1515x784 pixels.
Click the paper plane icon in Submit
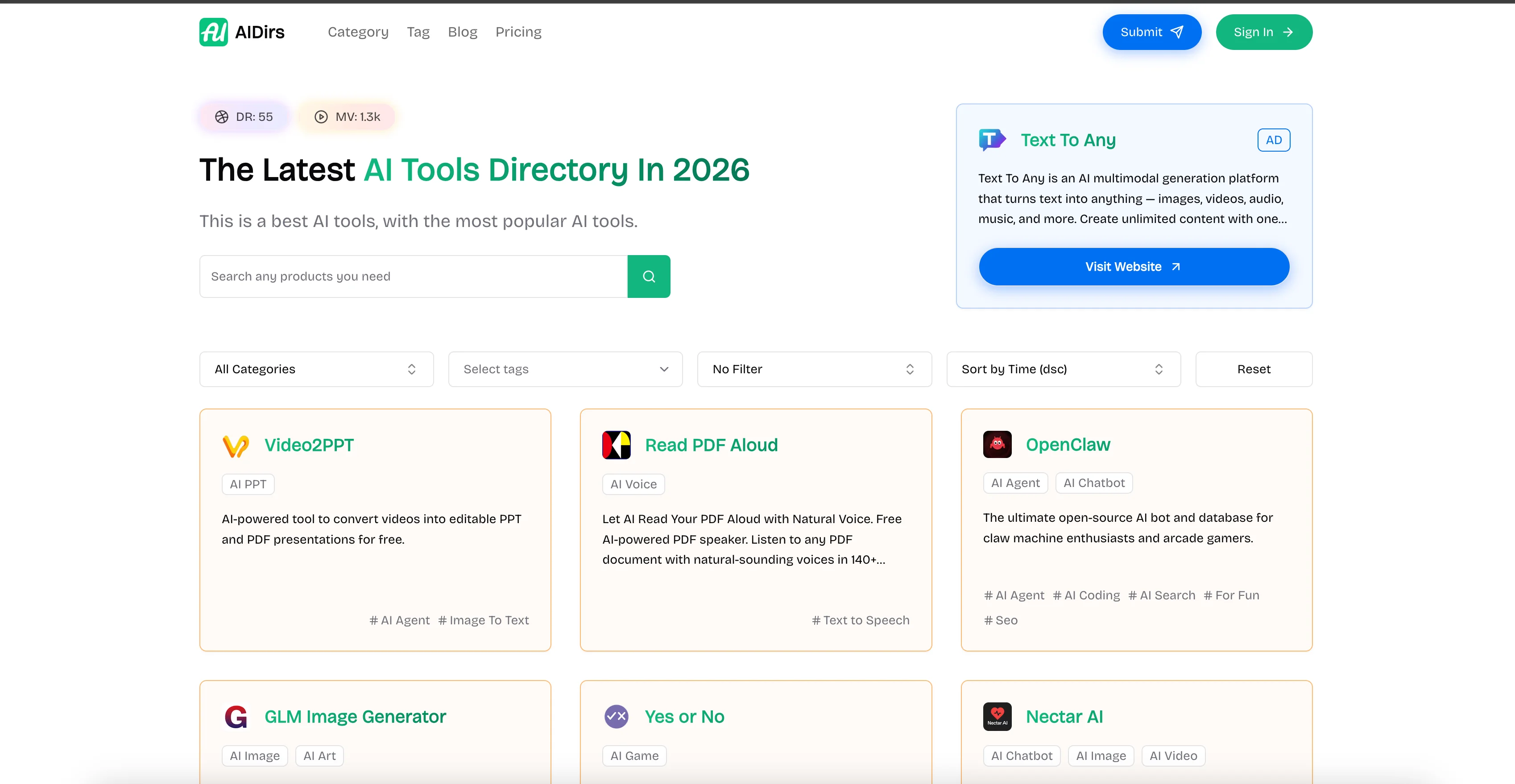(1177, 32)
